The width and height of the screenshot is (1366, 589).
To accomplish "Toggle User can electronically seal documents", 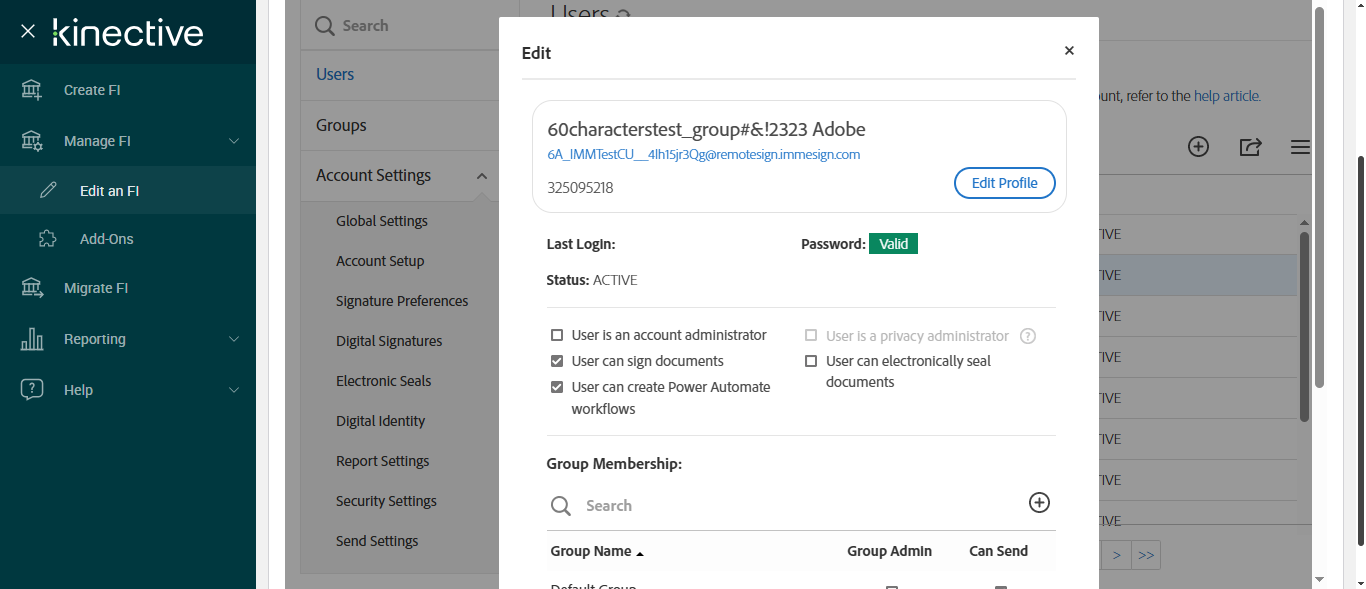I will pos(811,361).
